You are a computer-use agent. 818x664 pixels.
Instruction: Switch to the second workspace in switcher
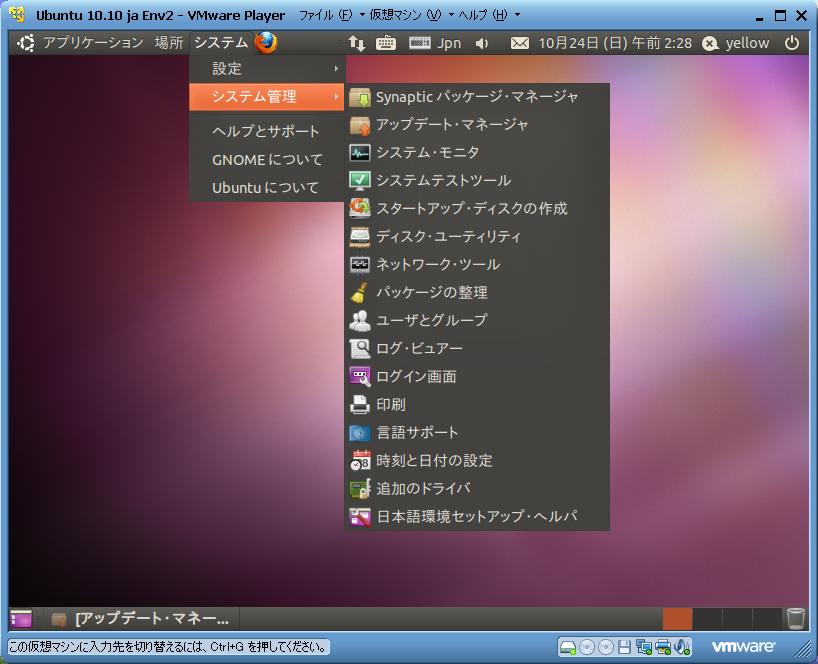coord(707,619)
